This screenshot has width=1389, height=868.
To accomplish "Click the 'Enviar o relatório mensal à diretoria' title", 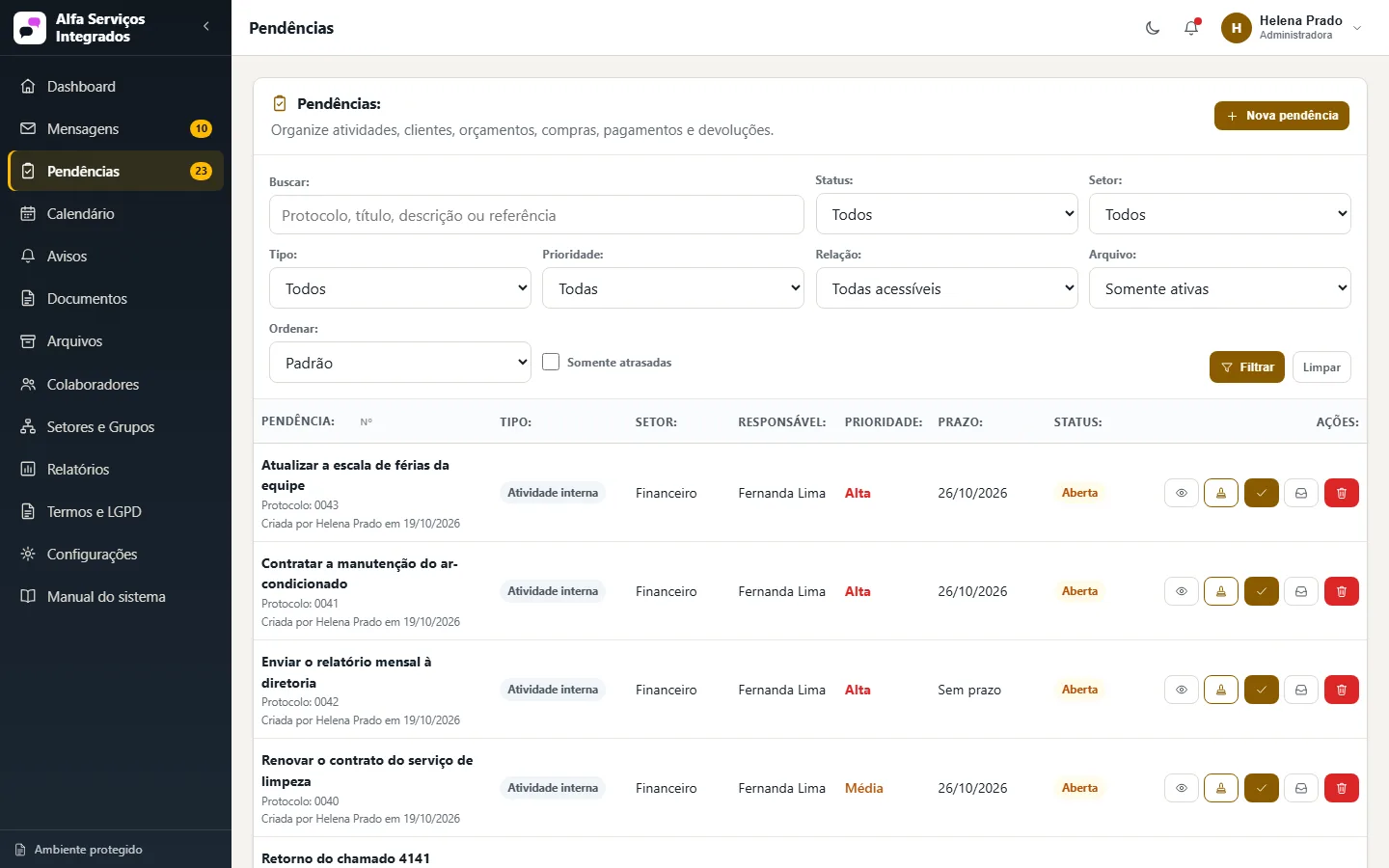I will (346, 672).
